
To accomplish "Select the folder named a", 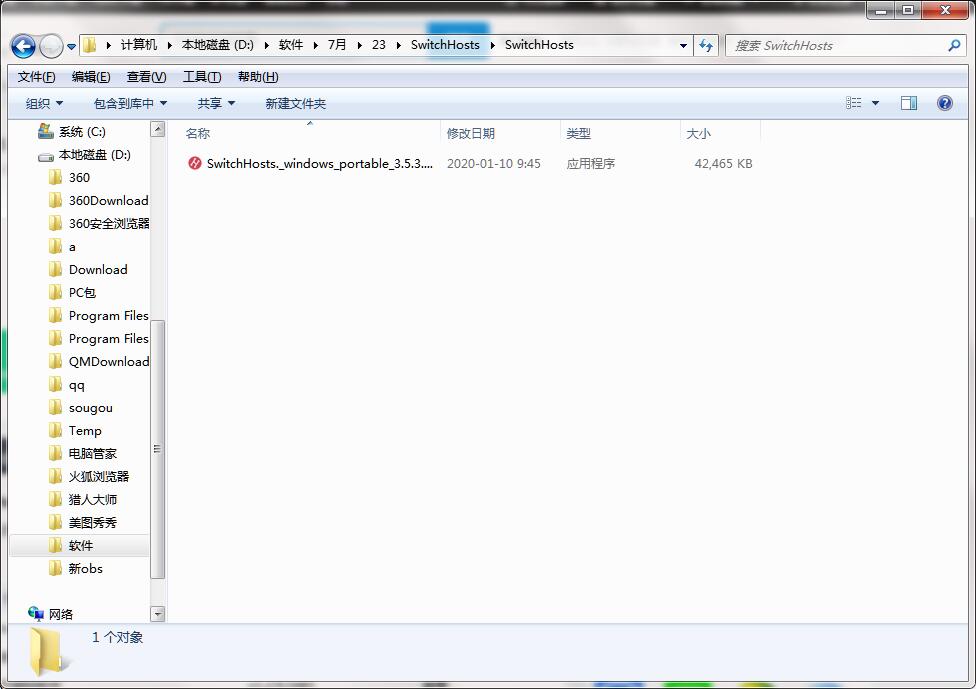I will (72, 247).
